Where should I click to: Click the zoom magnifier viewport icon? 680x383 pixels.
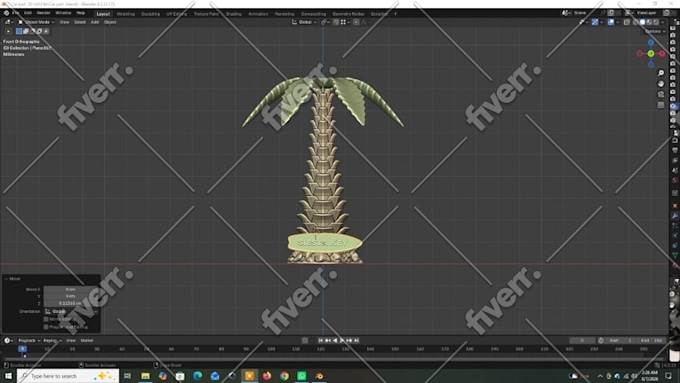(661, 73)
